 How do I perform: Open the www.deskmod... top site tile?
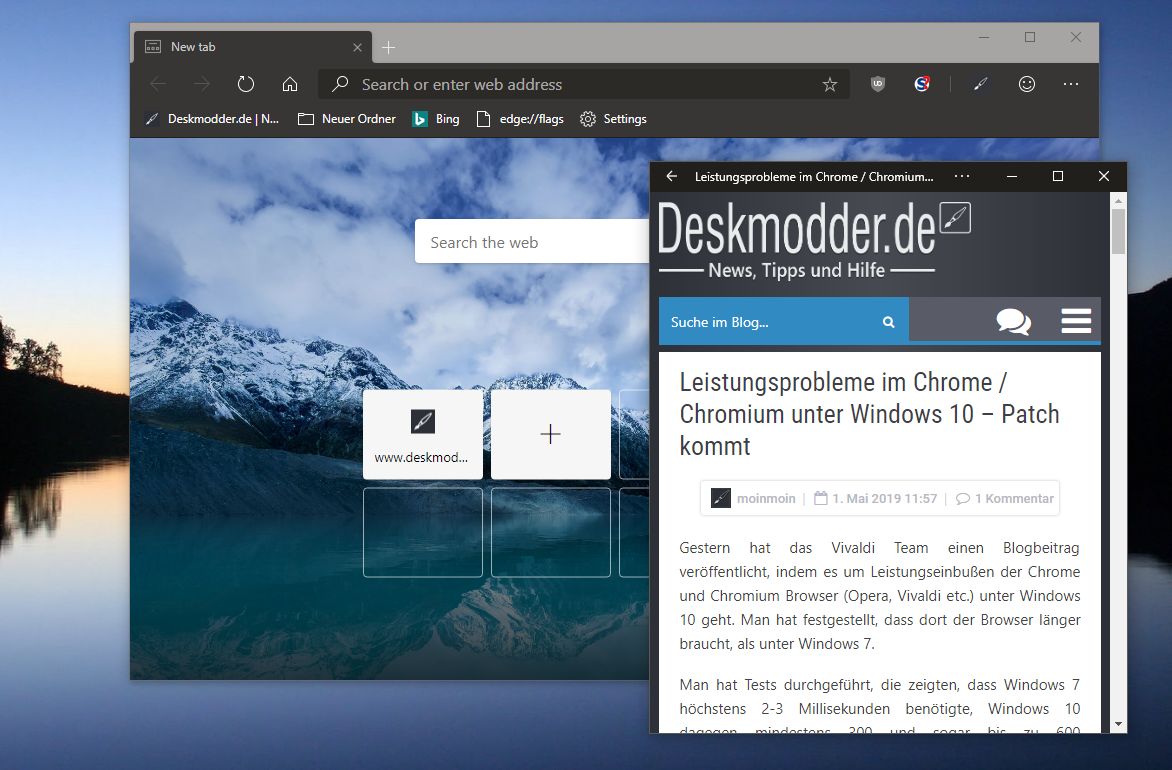point(423,434)
